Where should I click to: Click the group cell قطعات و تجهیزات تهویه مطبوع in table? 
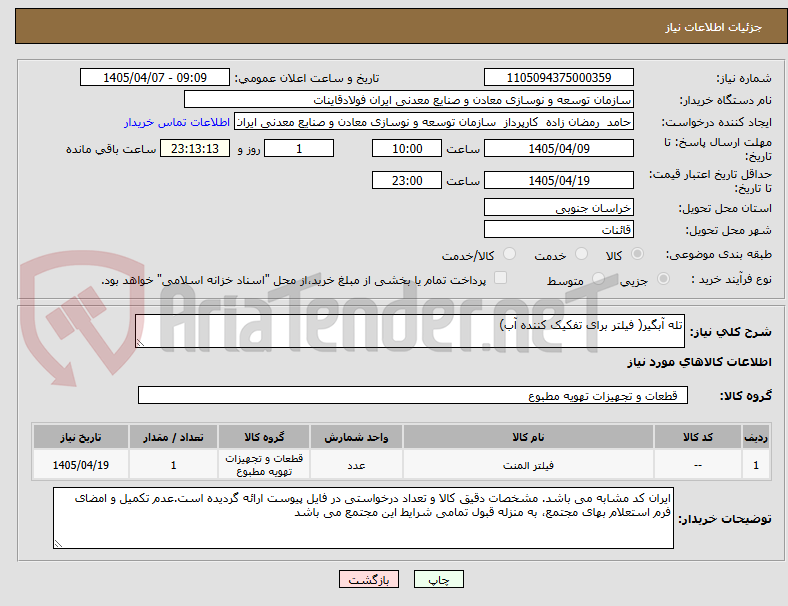[x=264, y=465]
